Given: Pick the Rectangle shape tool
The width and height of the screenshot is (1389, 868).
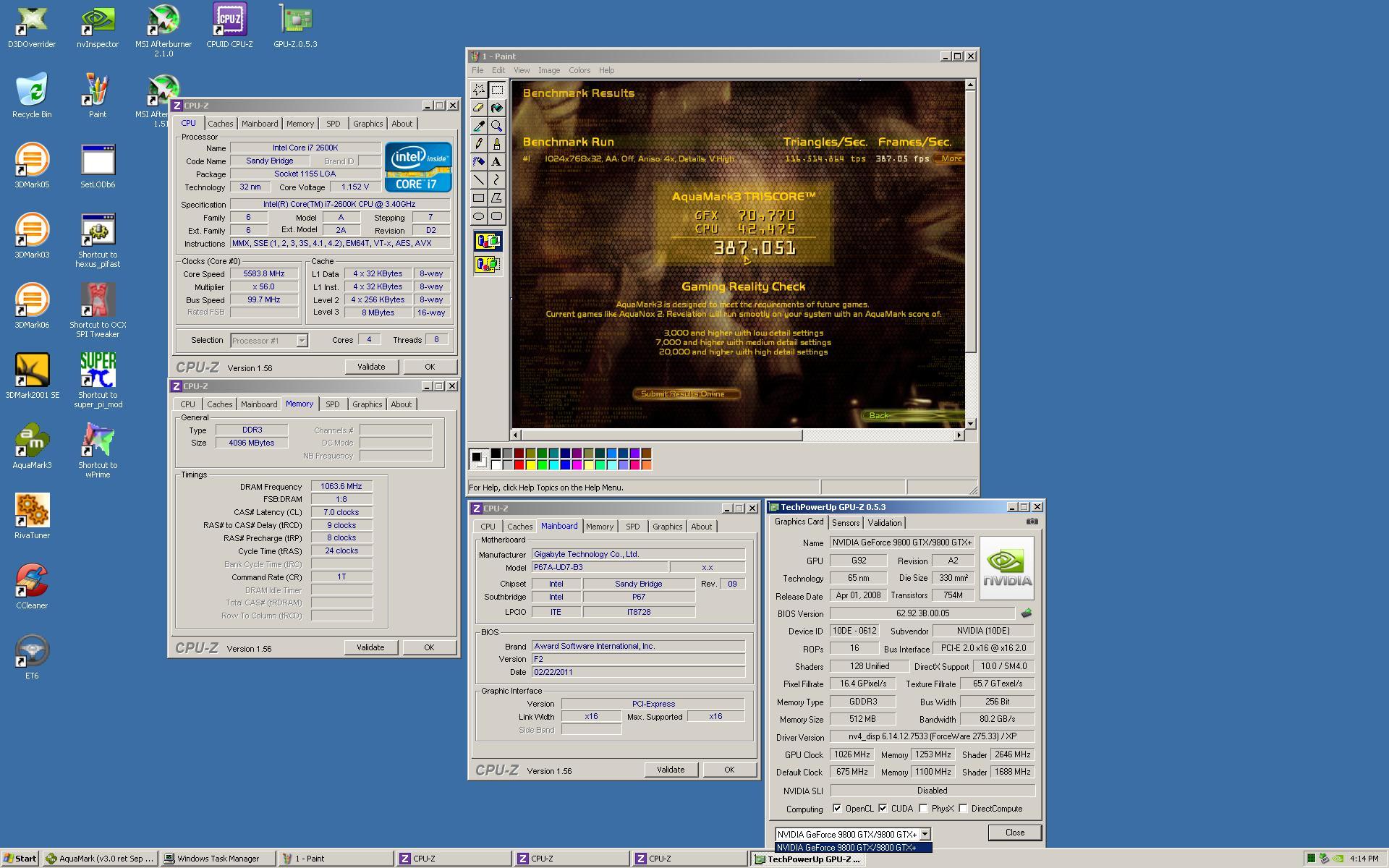Looking at the screenshot, I should pos(478,198).
